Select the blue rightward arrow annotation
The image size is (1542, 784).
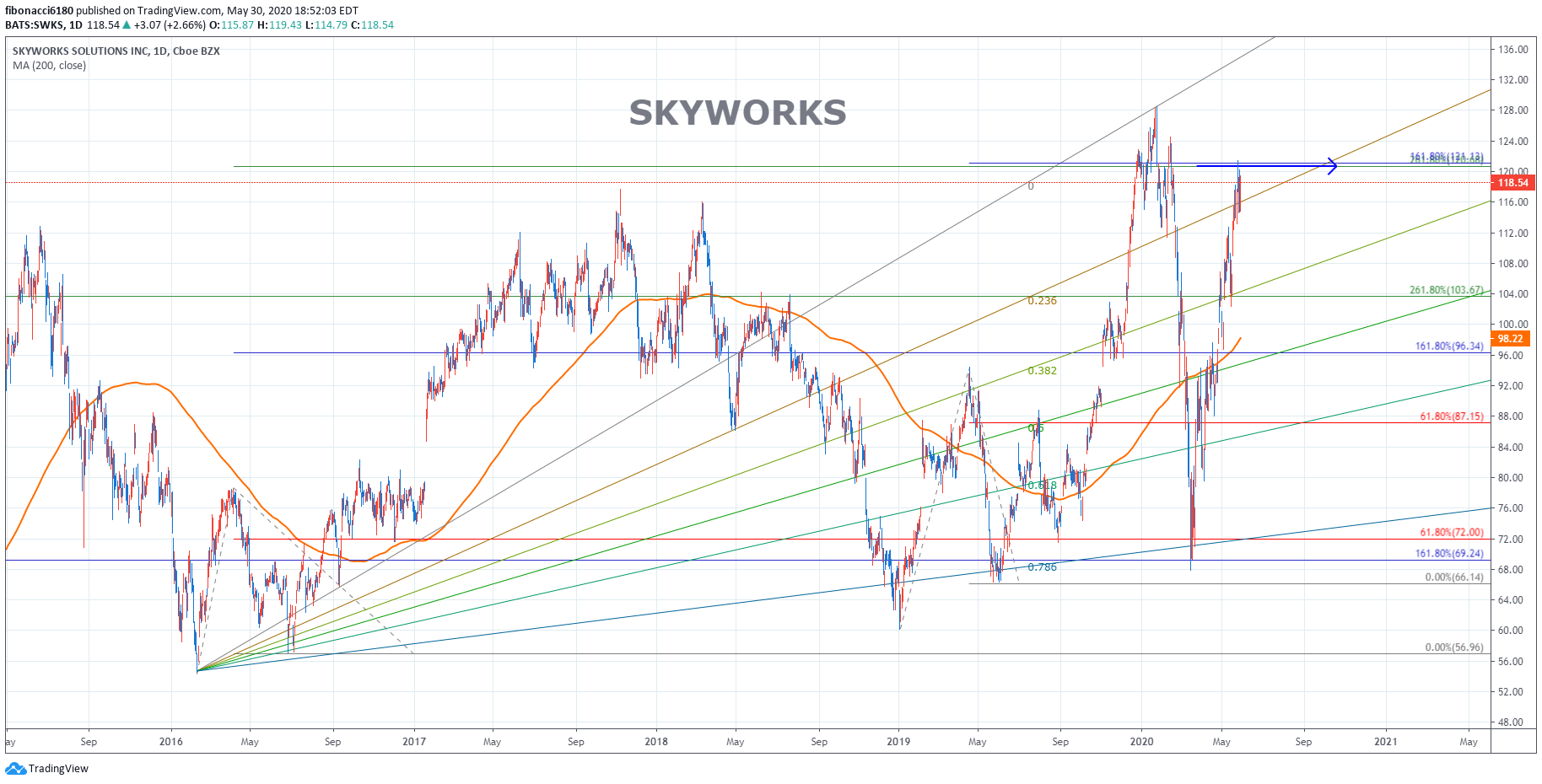[1265, 166]
